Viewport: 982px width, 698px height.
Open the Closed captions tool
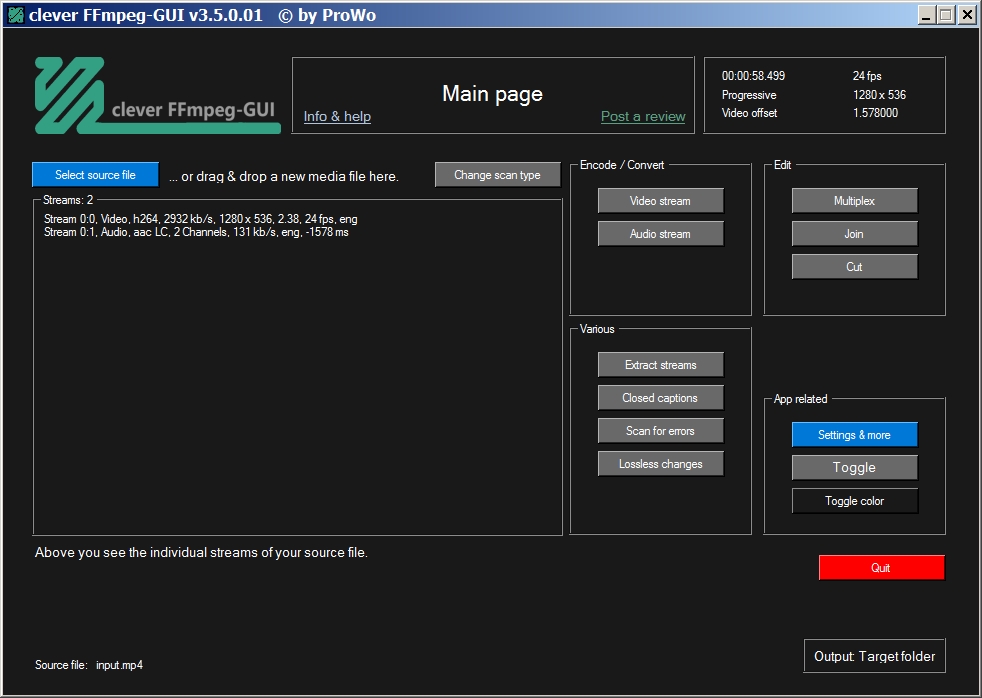[x=660, y=398]
